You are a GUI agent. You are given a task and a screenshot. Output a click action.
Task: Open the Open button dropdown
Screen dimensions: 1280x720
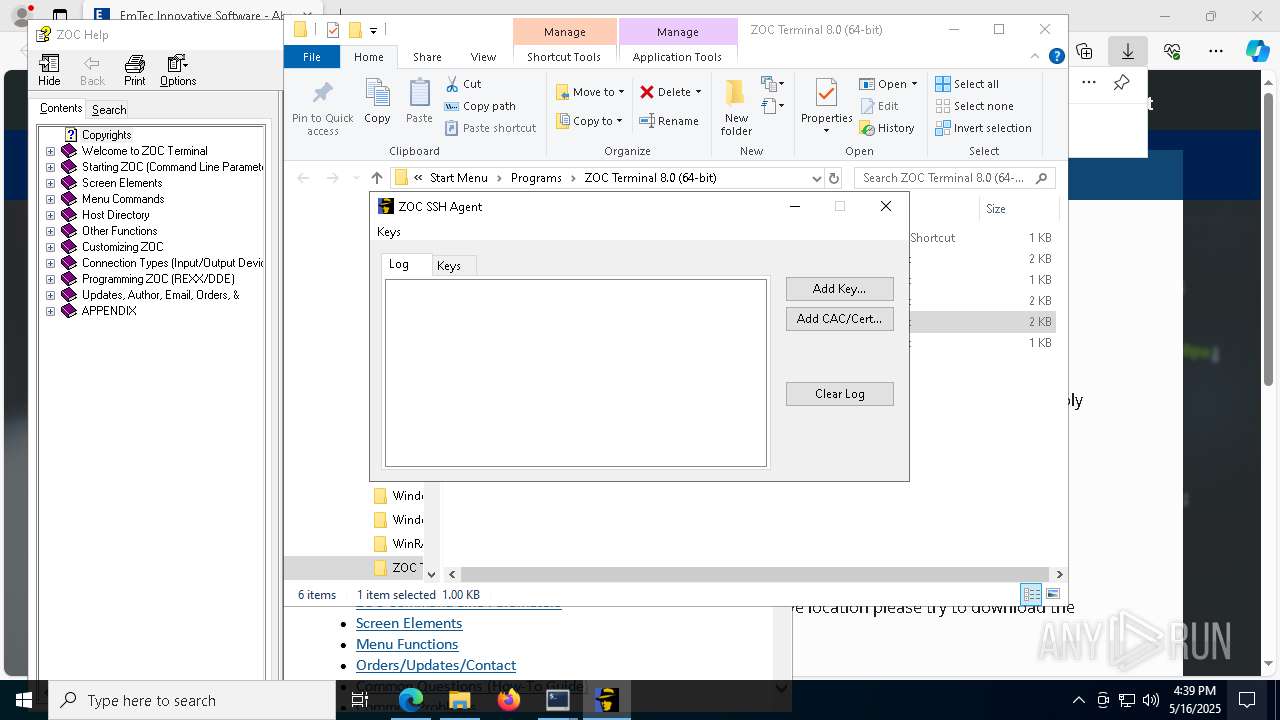click(914, 84)
